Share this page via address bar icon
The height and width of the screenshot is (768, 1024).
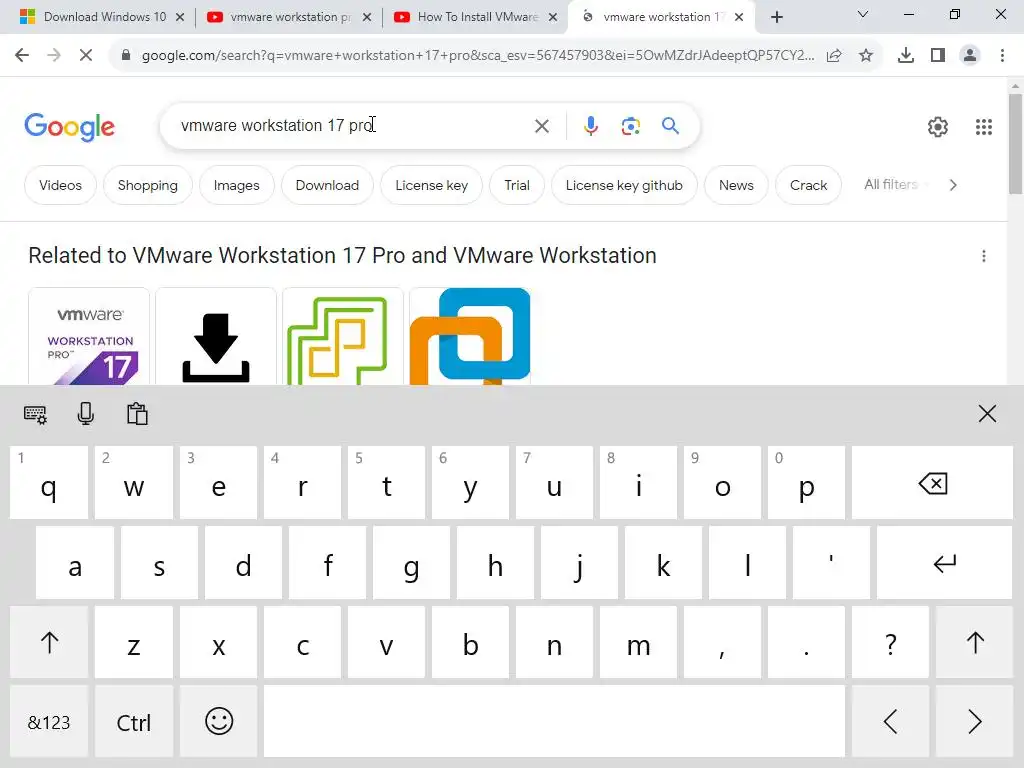click(x=834, y=56)
